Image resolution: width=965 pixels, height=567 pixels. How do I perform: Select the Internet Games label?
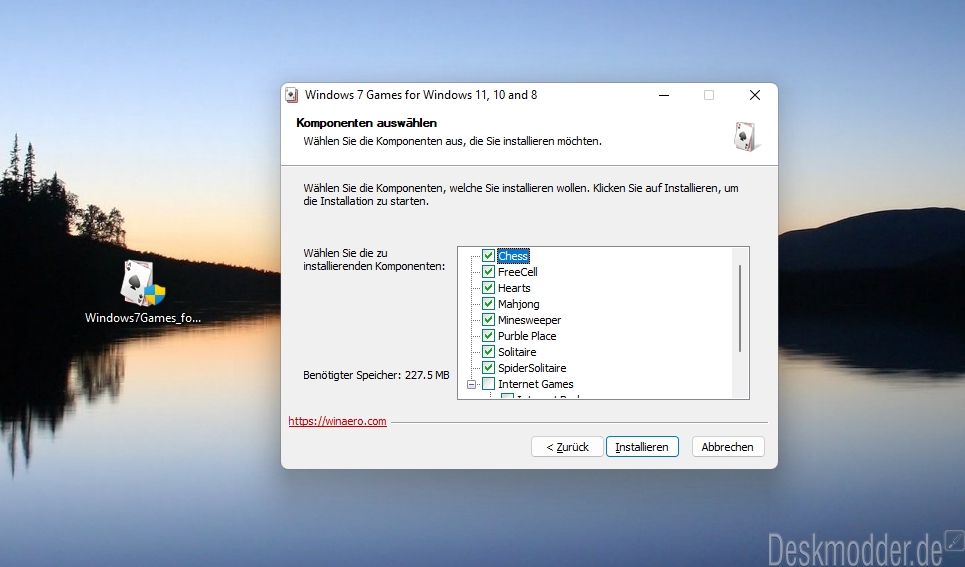(x=535, y=384)
